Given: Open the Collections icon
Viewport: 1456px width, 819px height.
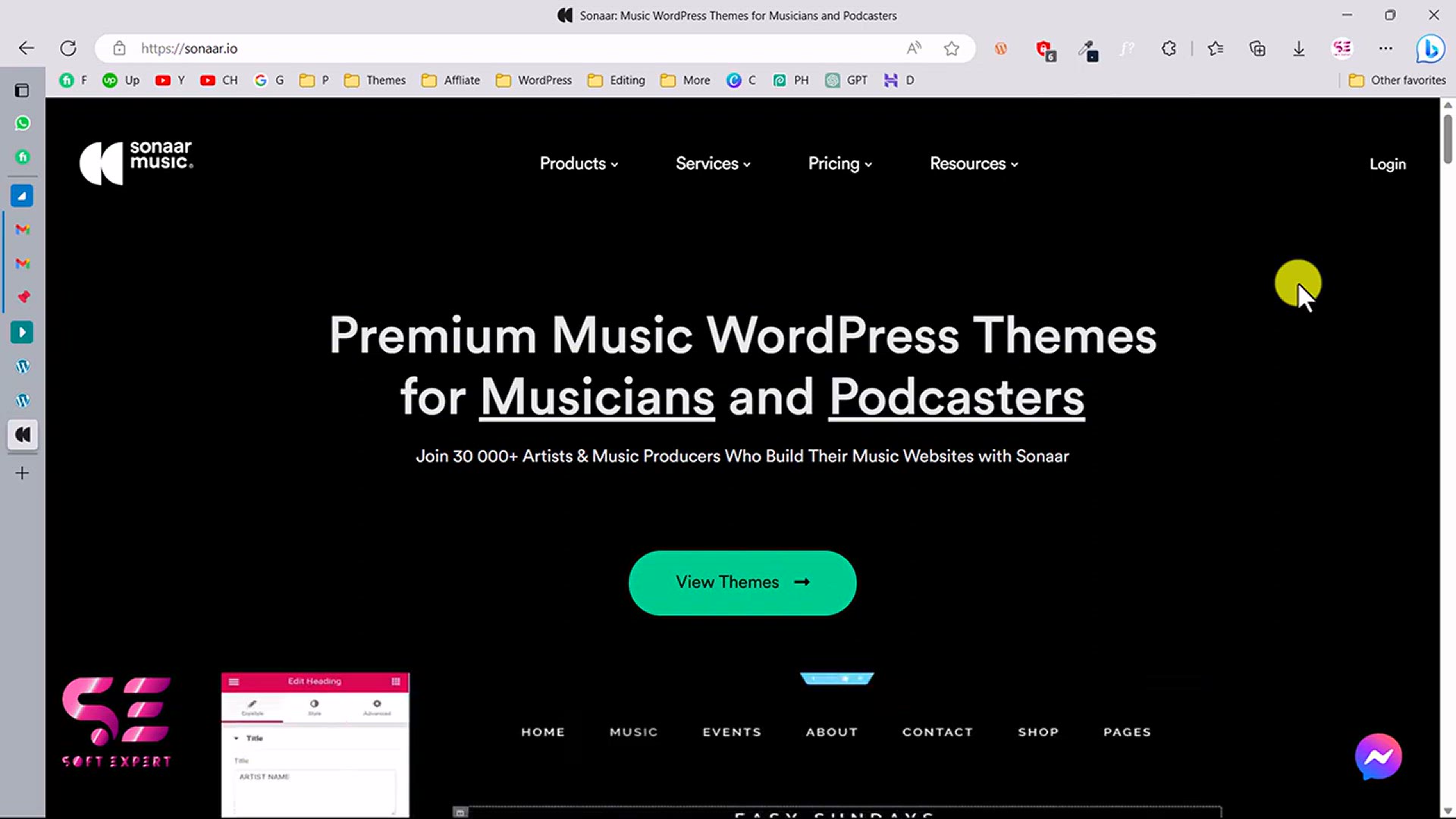Looking at the screenshot, I should click(x=1257, y=49).
